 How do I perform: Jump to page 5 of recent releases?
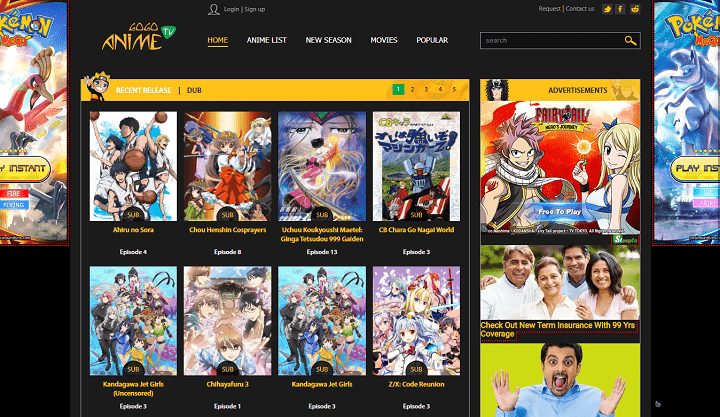tap(454, 90)
